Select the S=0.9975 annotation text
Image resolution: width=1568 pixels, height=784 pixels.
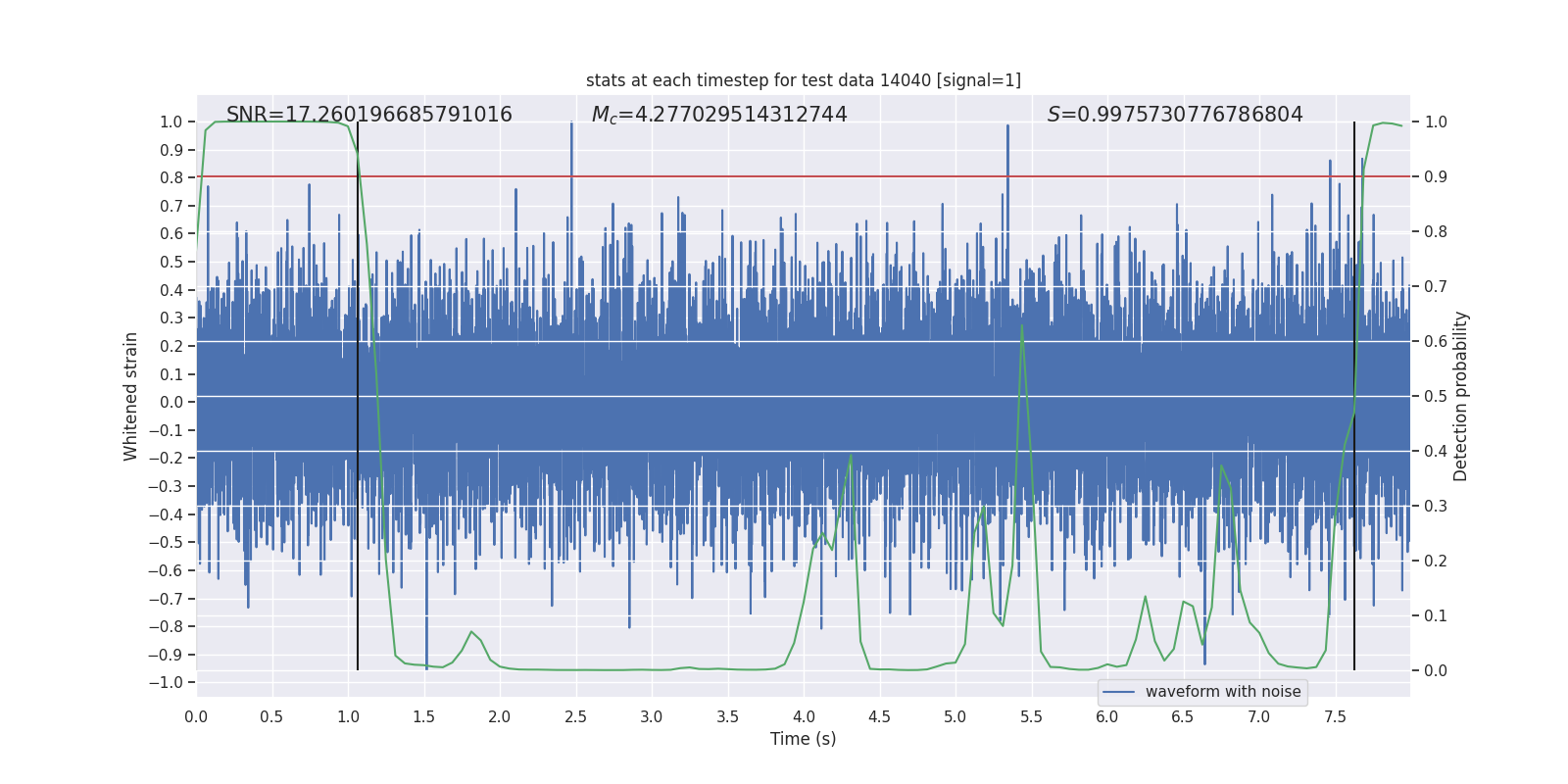point(1174,115)
